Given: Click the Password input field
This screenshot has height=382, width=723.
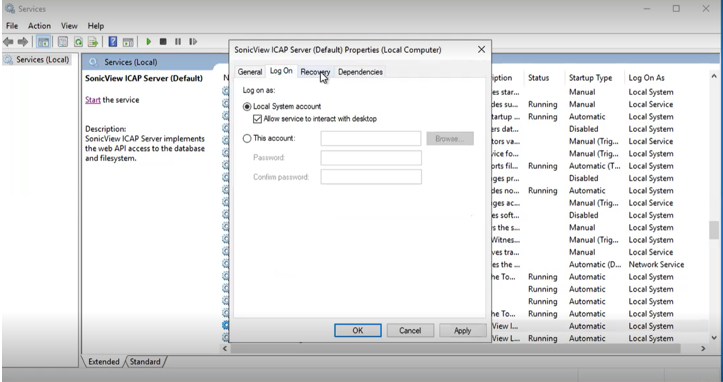Looking at the screenshot, I should [371, 158].
